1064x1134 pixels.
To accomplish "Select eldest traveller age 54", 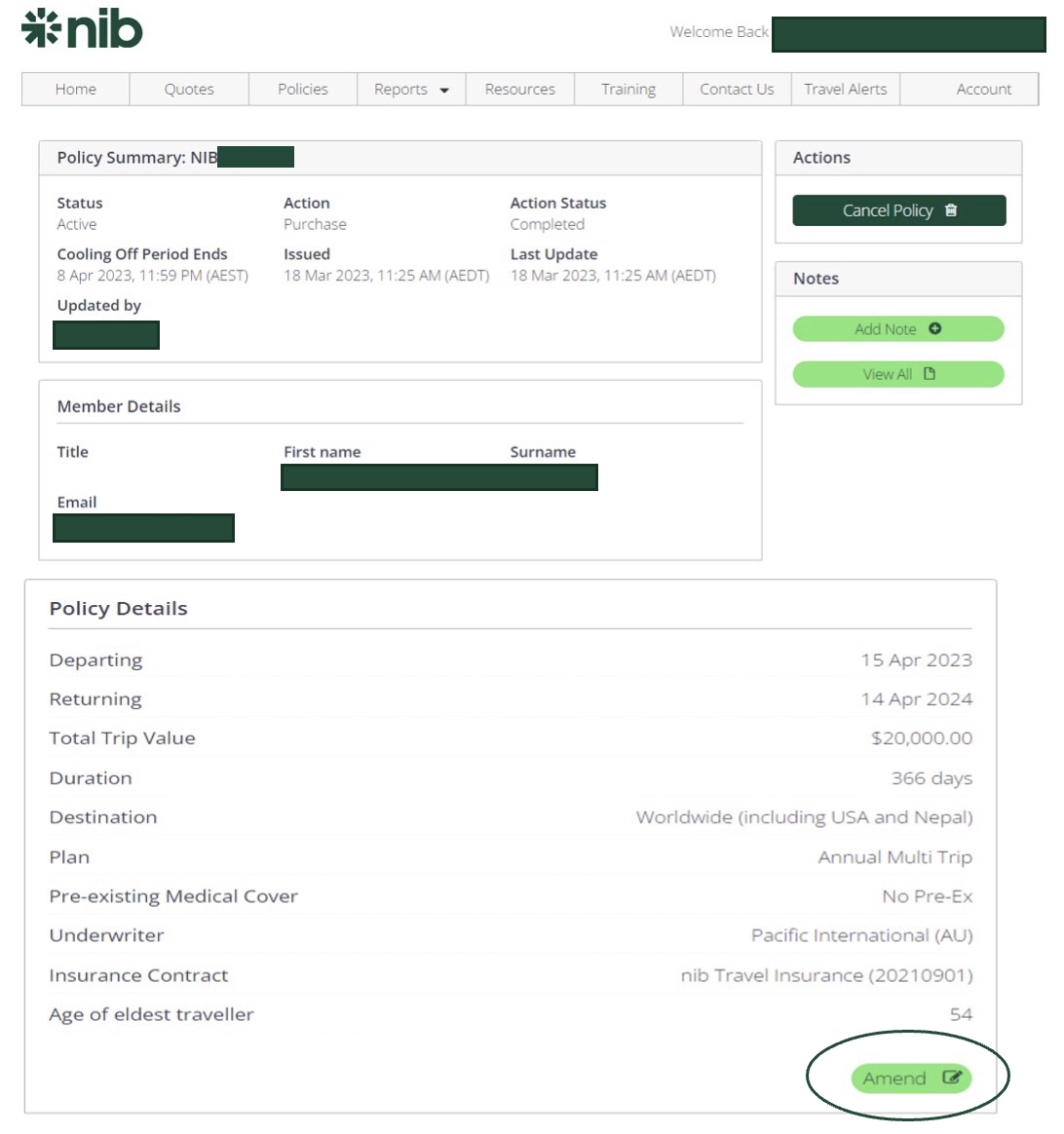I will point(961,1015).
